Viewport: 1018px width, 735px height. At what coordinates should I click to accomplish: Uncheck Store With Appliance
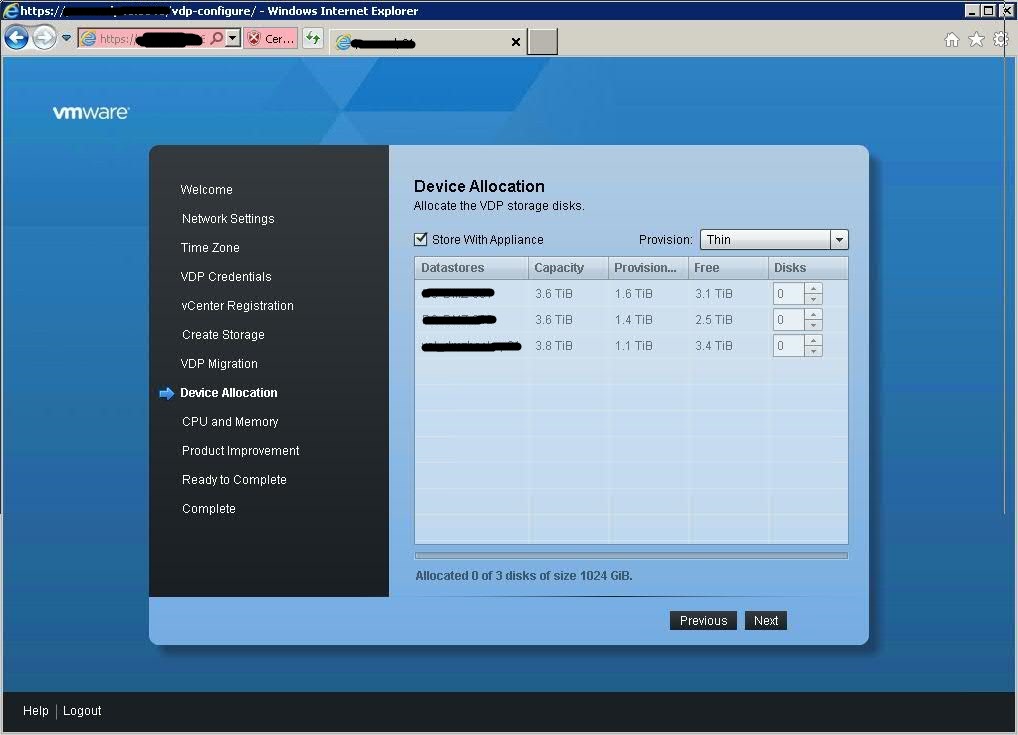click(x=421, y=240)
